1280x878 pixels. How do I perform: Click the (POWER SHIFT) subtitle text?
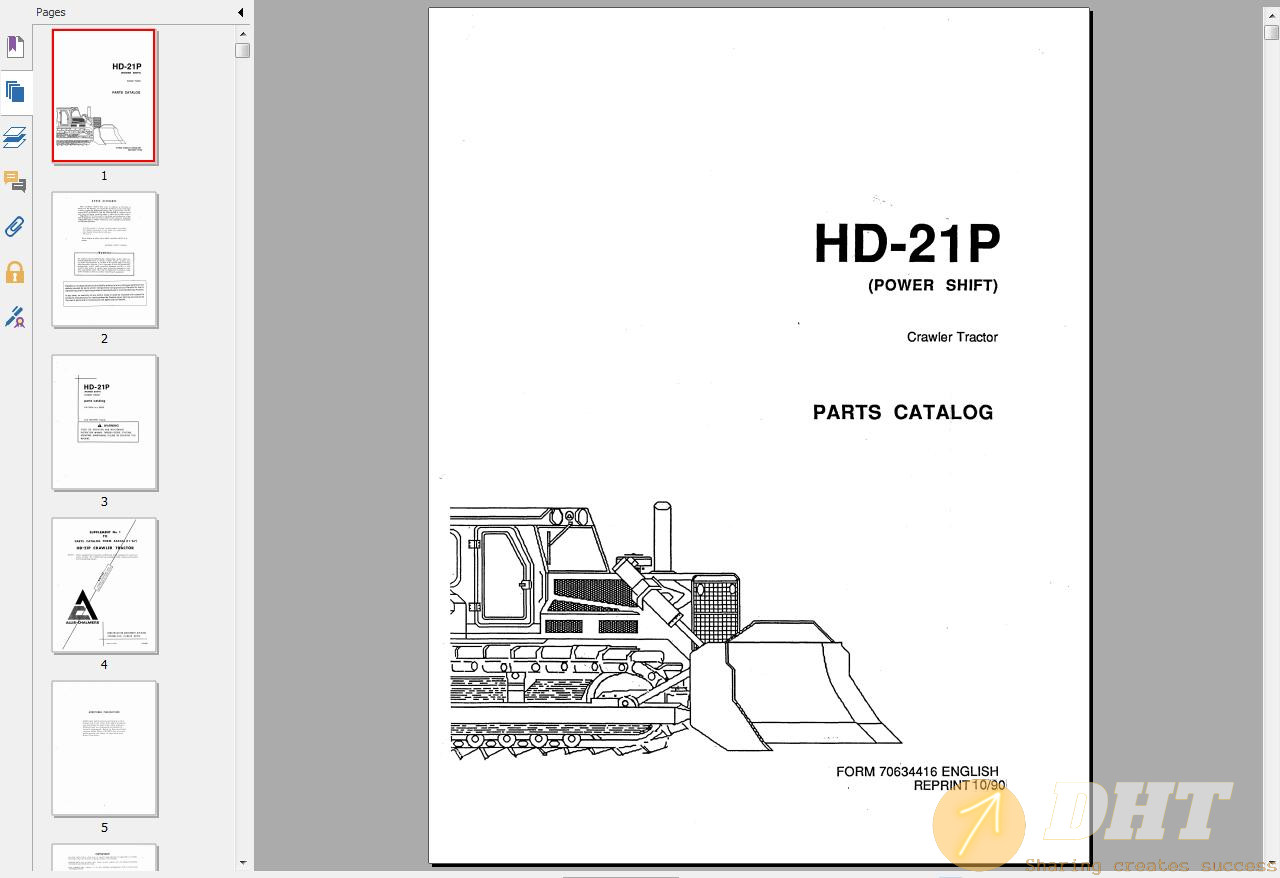pyautogui.click(x=933, y=285)
